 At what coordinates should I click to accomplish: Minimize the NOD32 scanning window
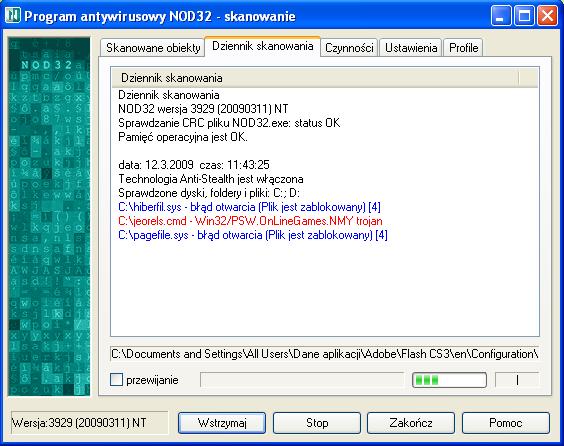tap(501, 16)
